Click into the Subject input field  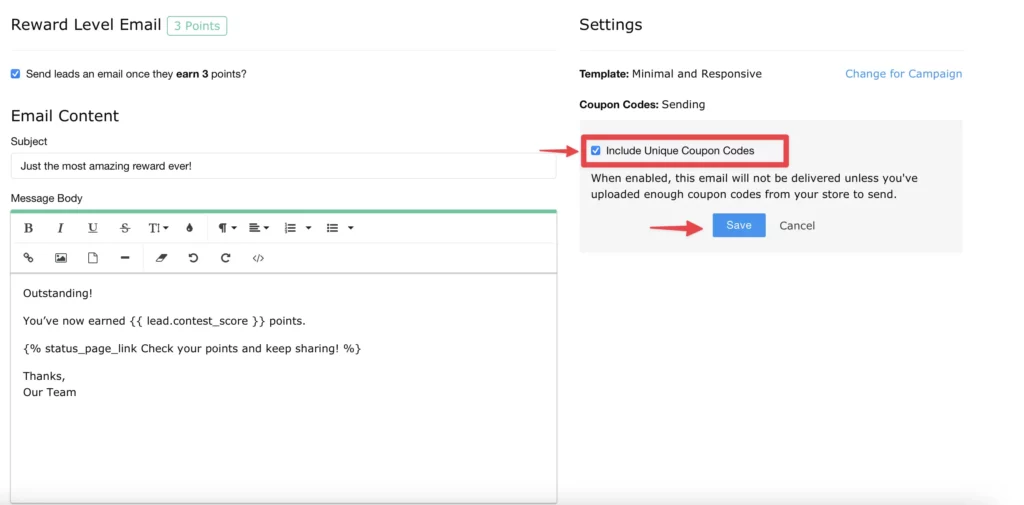pos(283,166)
